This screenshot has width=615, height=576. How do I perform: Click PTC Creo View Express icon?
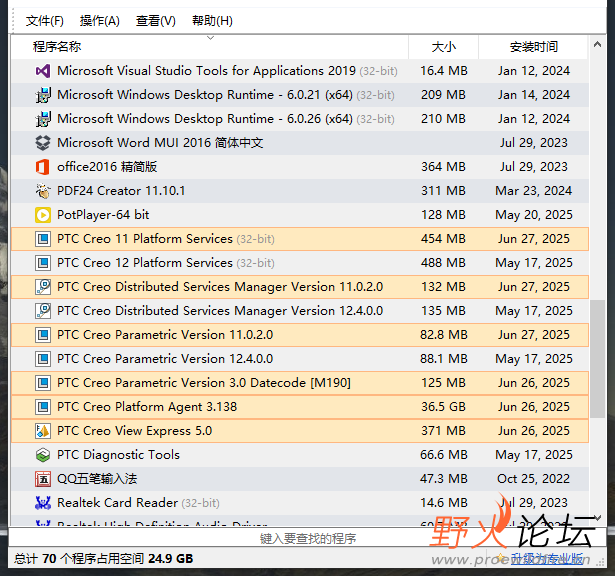[43, 431]
